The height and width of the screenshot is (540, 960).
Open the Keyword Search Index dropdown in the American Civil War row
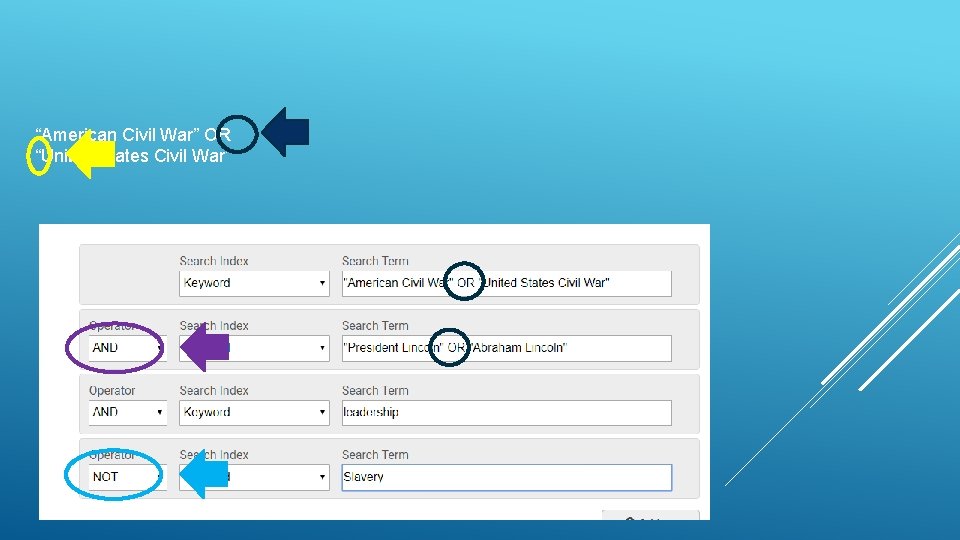click(254, 283)
